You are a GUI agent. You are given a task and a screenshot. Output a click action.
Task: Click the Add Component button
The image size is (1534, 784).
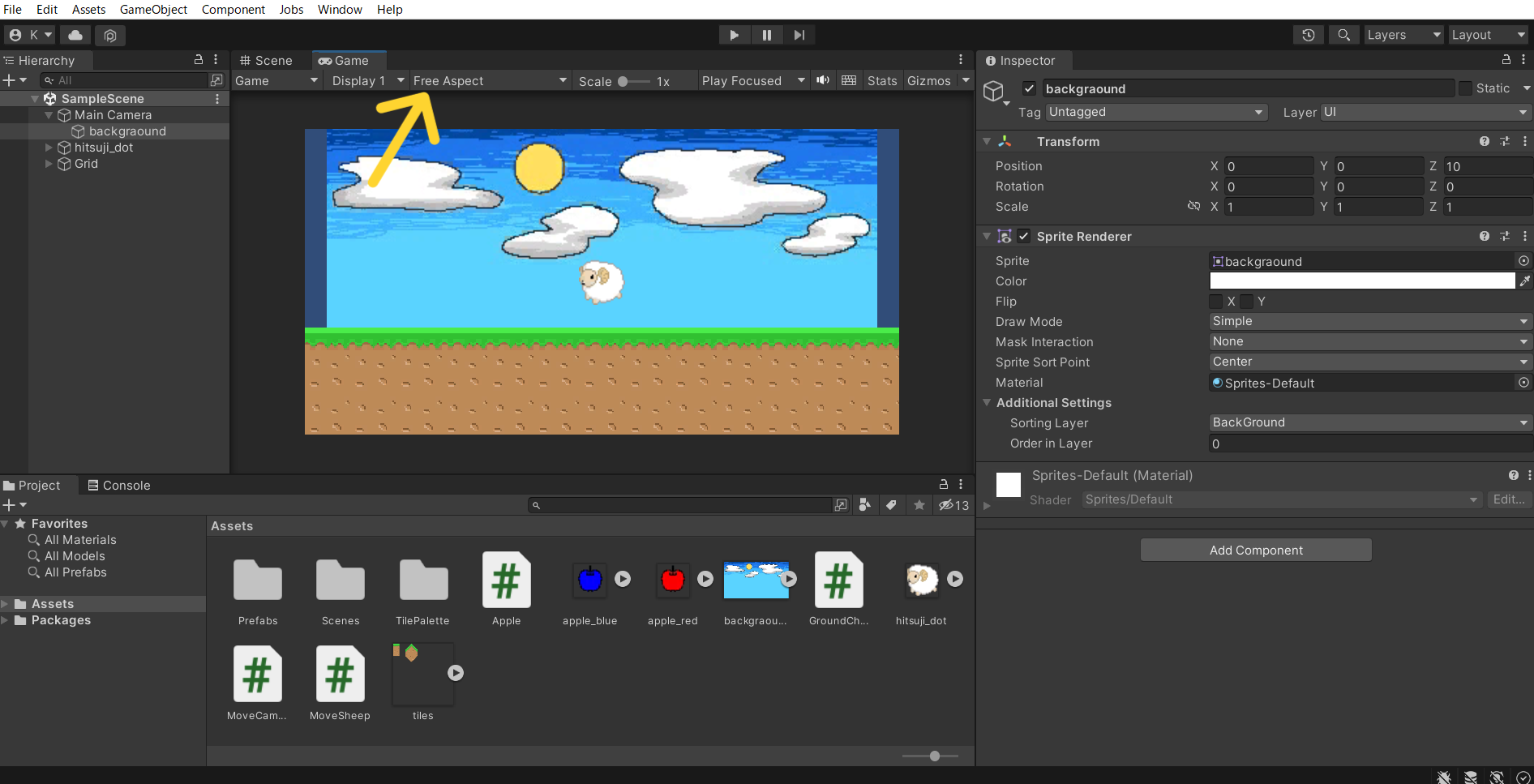(x=1255, y=550)
